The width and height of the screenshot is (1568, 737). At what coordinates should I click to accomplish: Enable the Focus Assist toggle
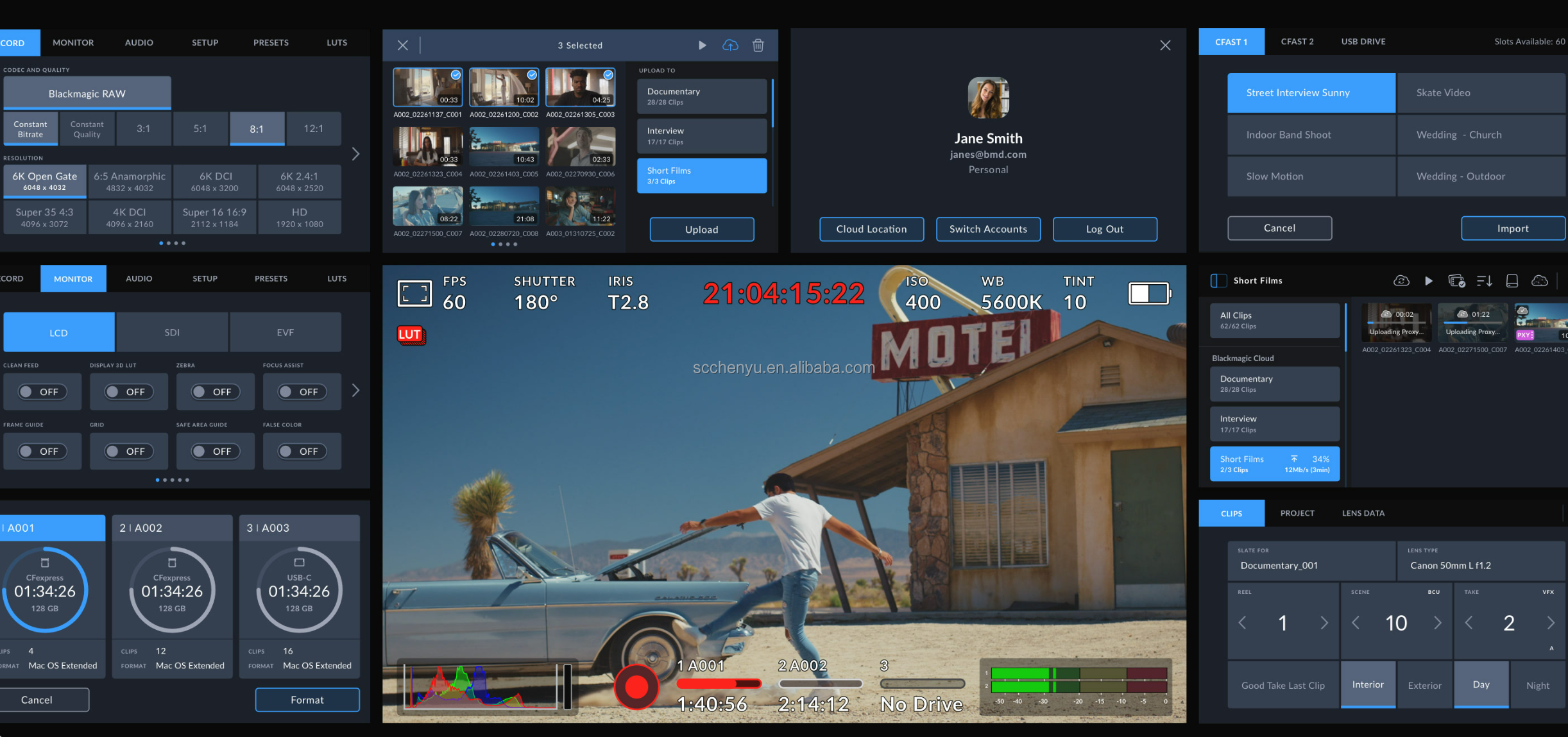302,392
